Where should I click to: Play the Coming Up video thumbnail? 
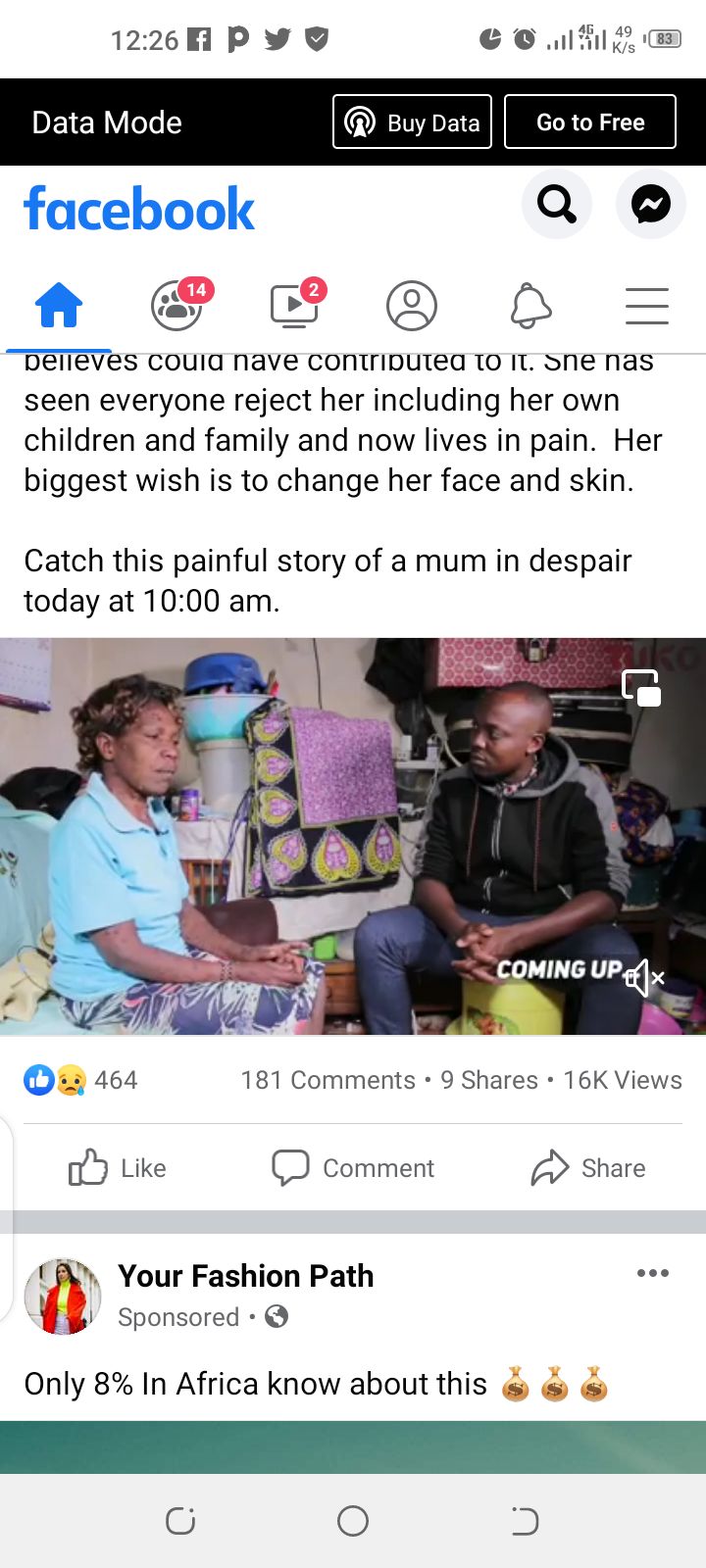353,836
